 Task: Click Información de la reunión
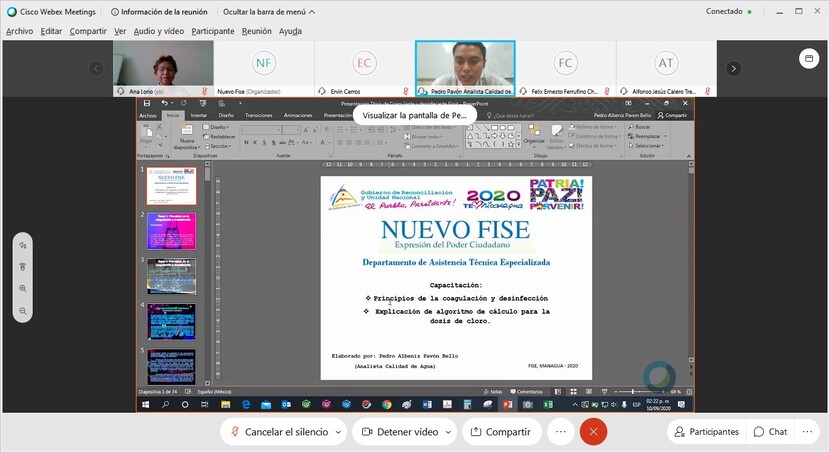[159, 12]
